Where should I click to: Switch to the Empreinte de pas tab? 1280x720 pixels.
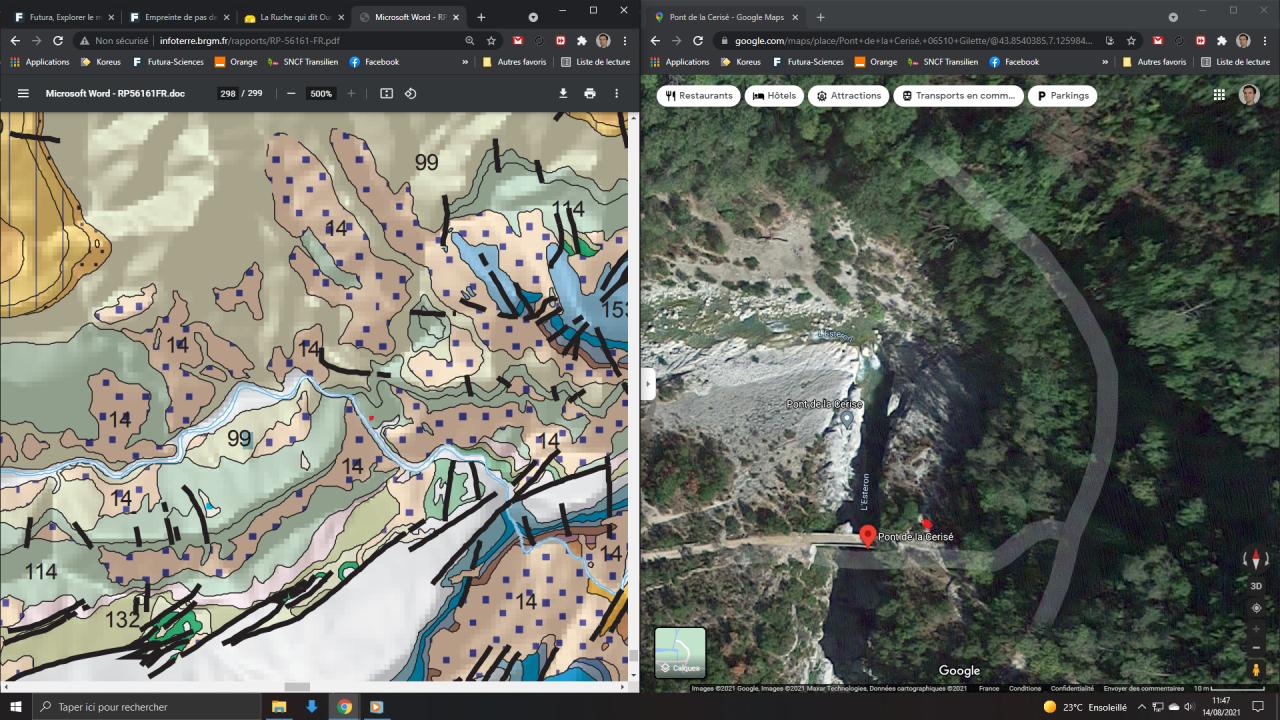pos(180,17)
